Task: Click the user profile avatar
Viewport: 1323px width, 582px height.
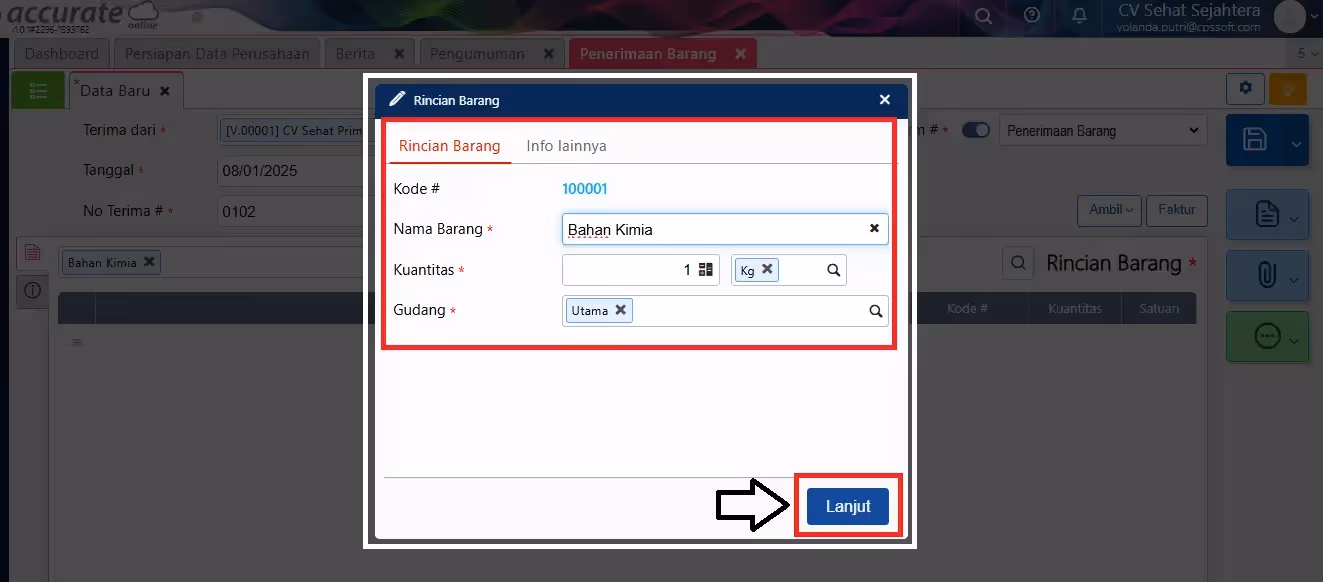Action: pos(1289,17)
